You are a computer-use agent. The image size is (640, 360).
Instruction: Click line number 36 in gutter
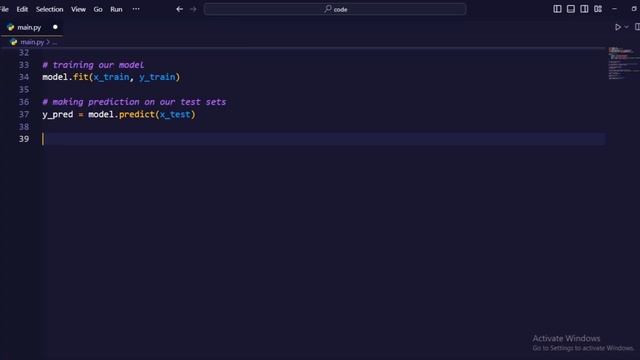coord(24,102)
